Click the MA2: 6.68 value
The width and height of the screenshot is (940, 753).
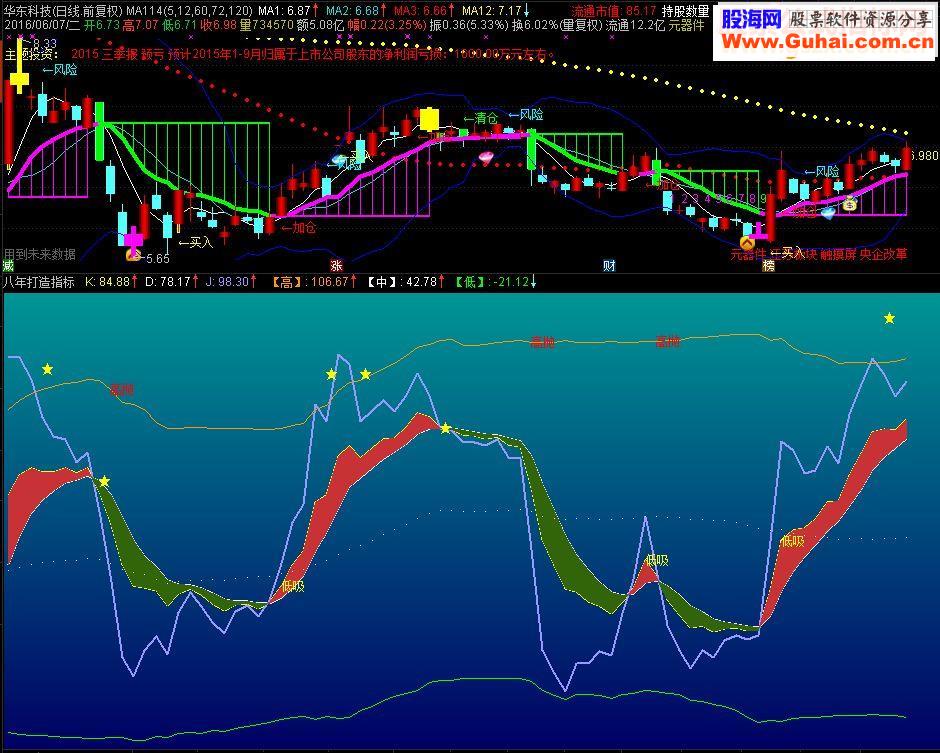tap(352, 11)
